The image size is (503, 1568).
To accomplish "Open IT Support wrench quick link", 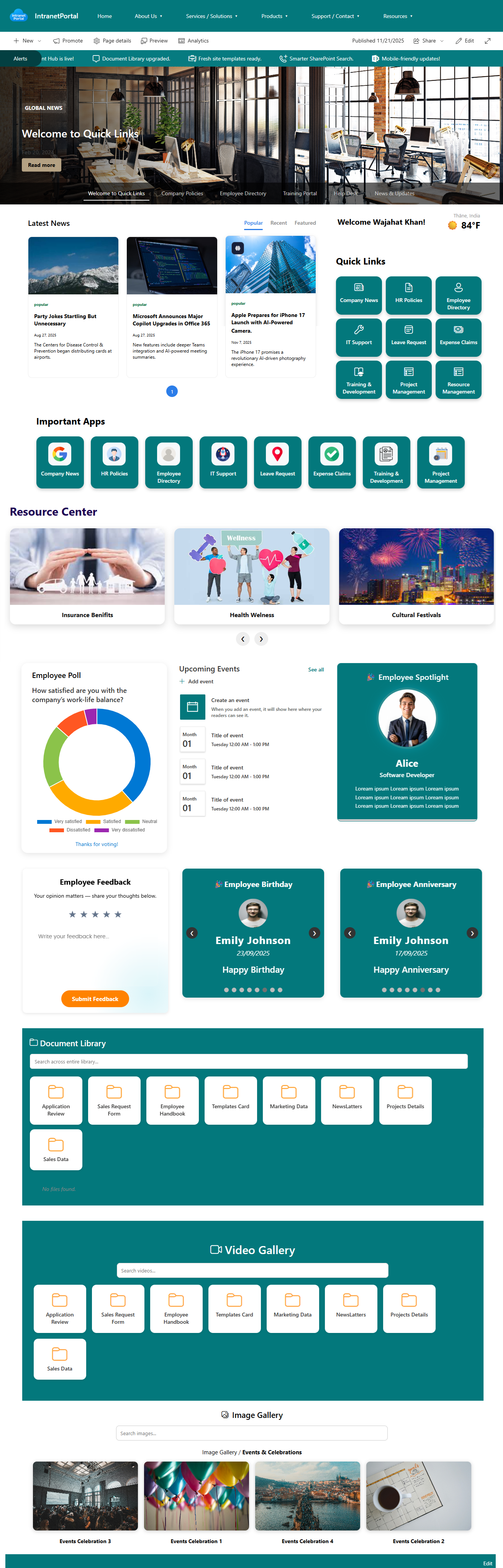I will (x=359, y=337).
